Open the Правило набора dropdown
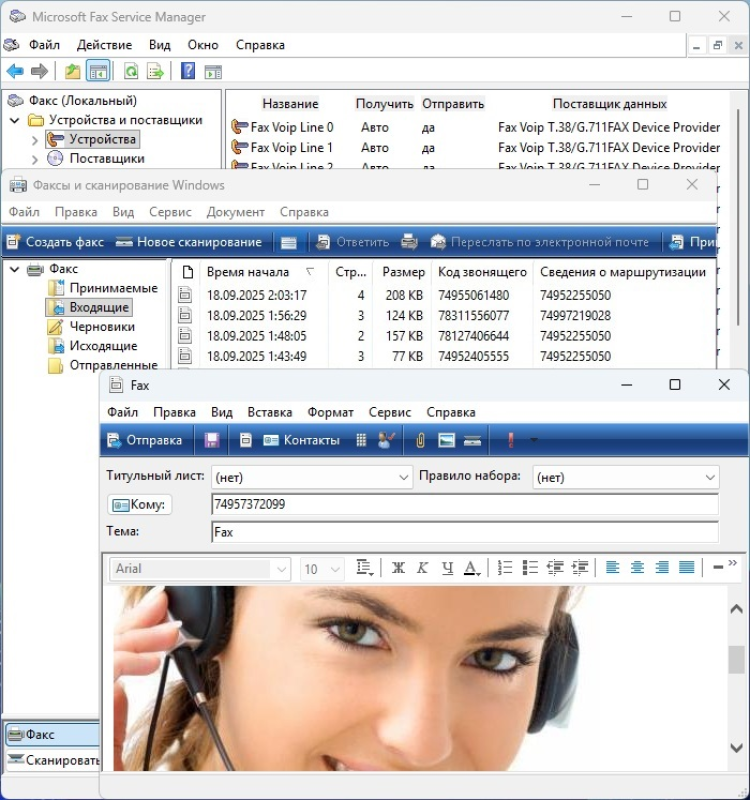750x800 pixels. [625, 477]
